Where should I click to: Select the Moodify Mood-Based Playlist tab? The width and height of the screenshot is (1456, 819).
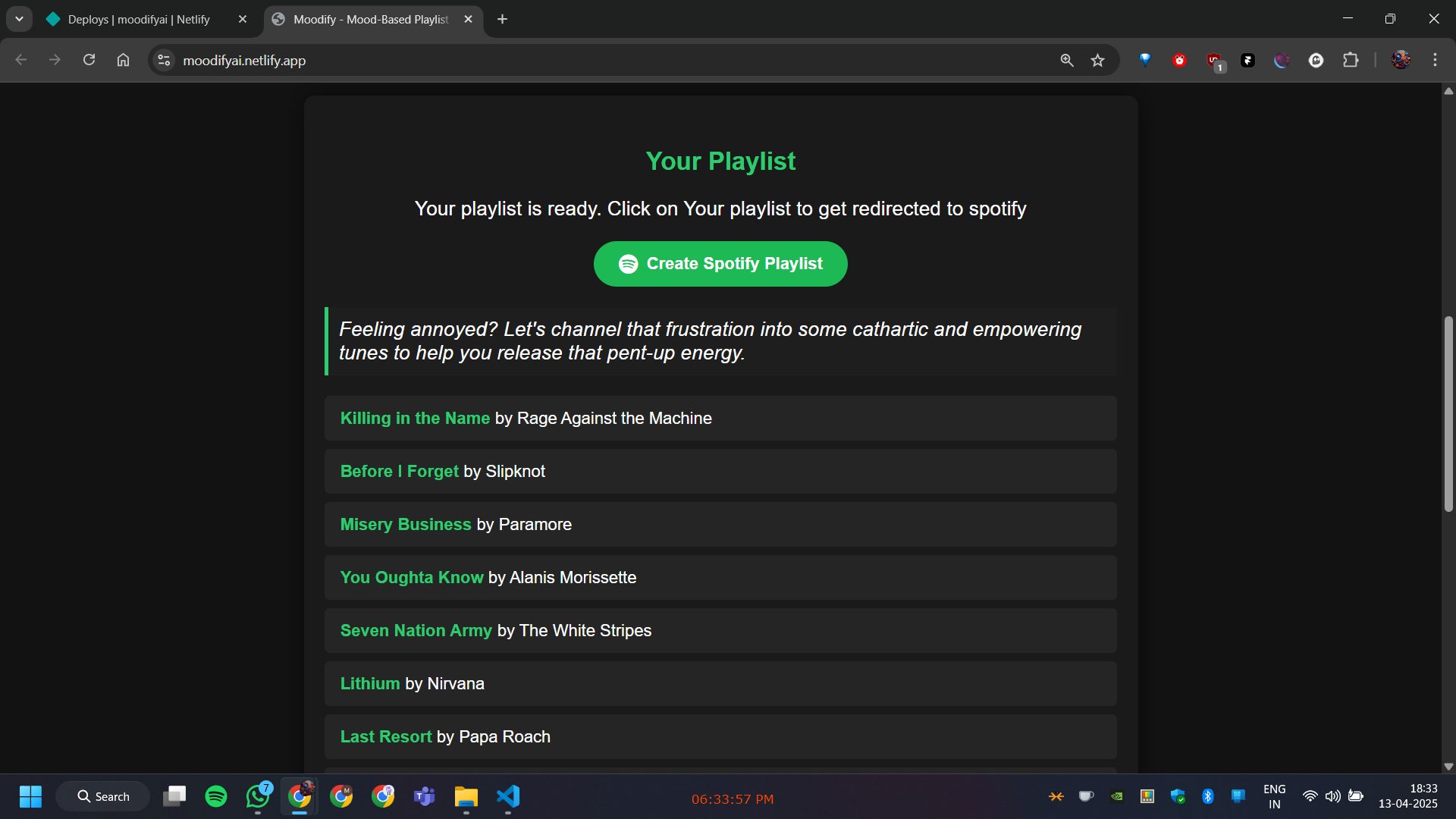[x=371, y=19]
